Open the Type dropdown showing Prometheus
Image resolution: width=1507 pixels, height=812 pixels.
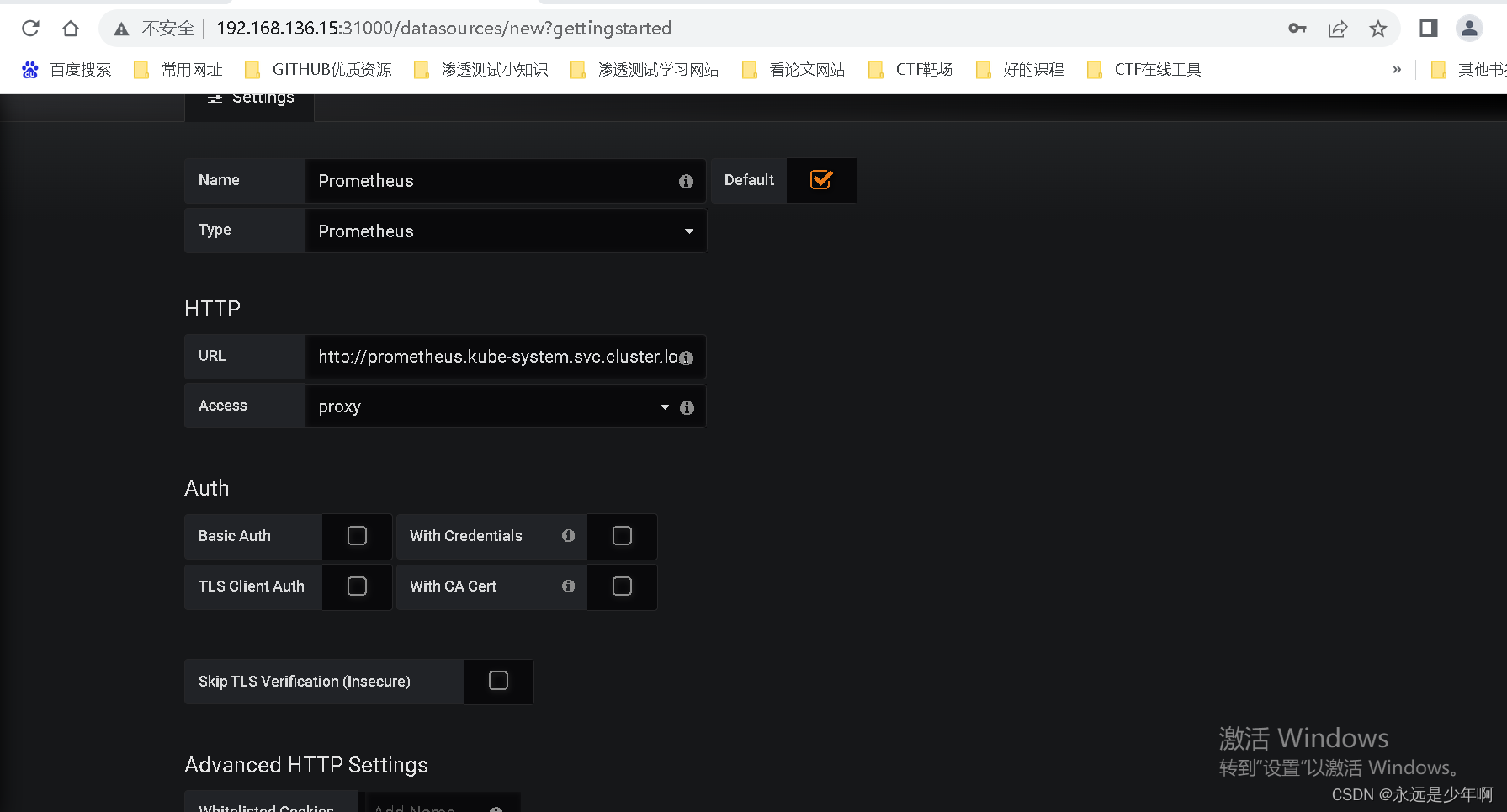coord(506,231)
